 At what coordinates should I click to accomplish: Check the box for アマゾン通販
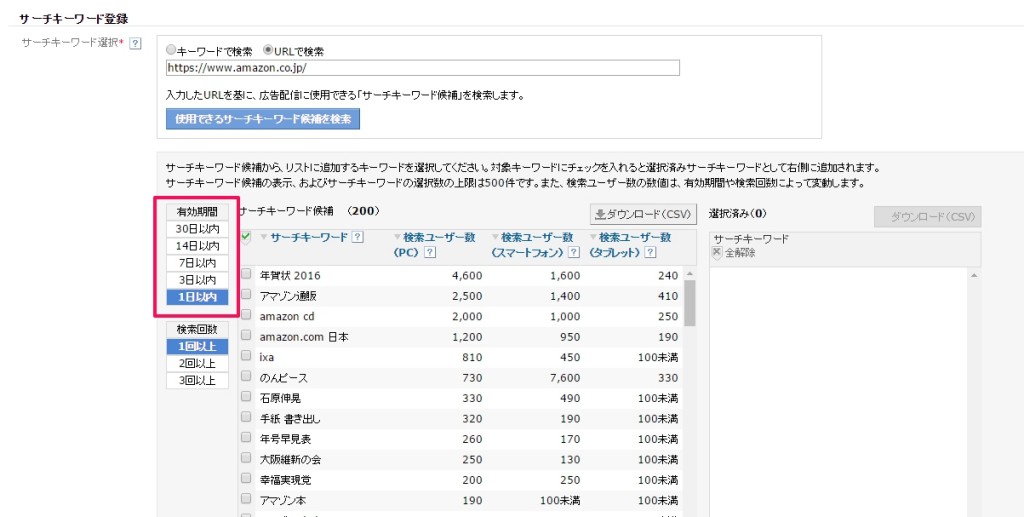246,295
